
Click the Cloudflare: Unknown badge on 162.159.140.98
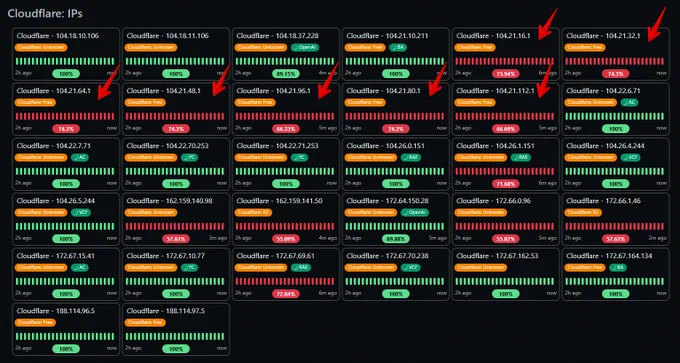pos(150,213)
